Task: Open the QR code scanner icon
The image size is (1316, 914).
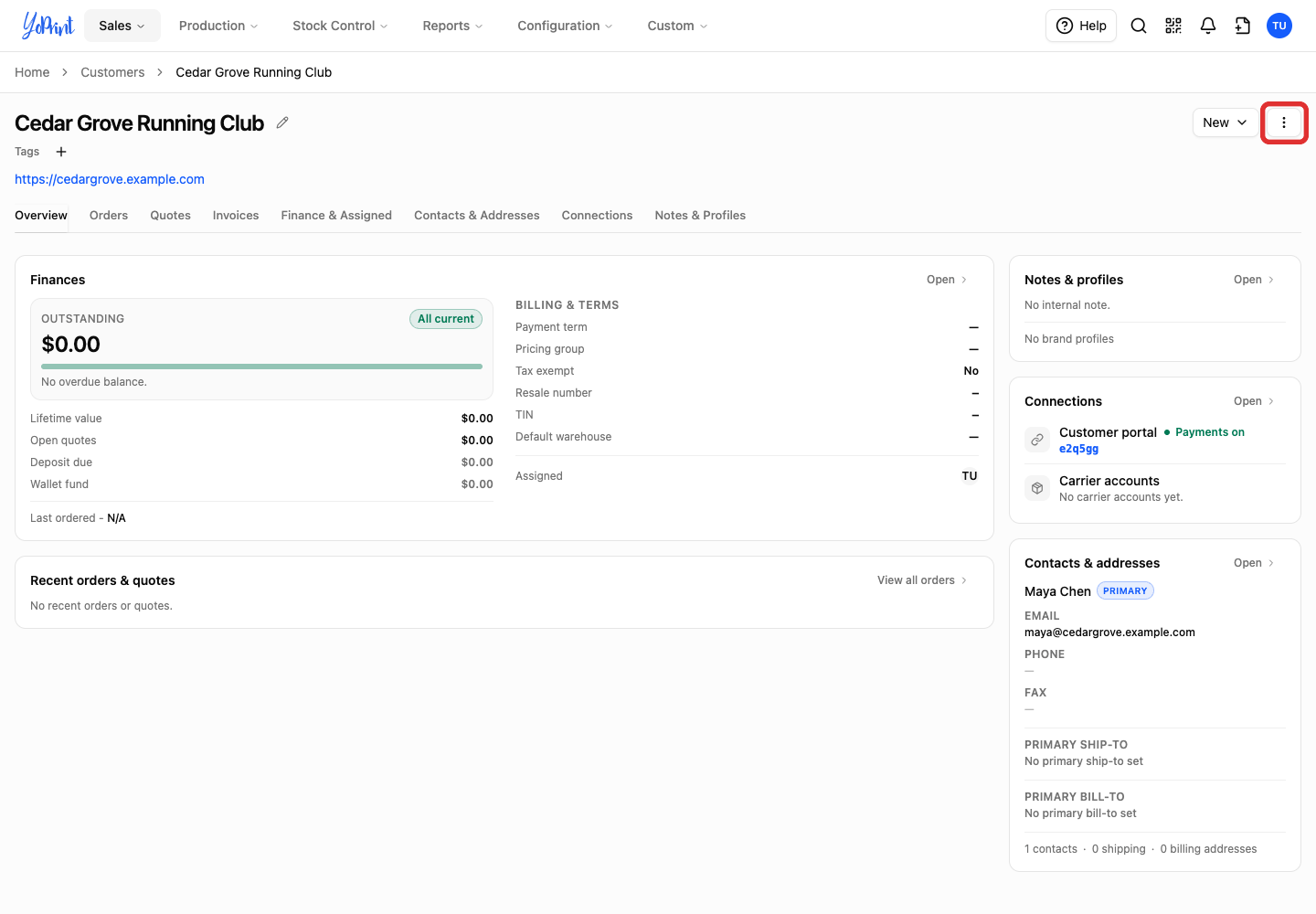Action: pyautogui.click(x=1173, y=26)
